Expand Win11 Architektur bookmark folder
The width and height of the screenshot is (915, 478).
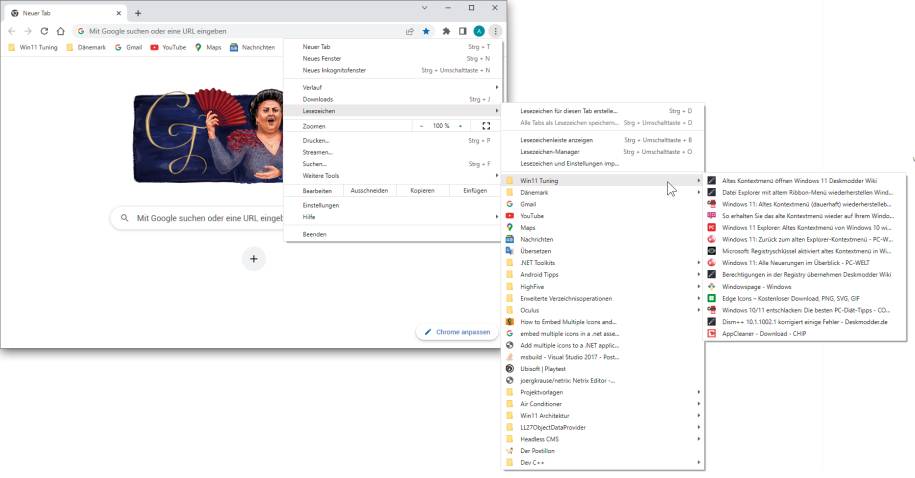coord(603,416)
